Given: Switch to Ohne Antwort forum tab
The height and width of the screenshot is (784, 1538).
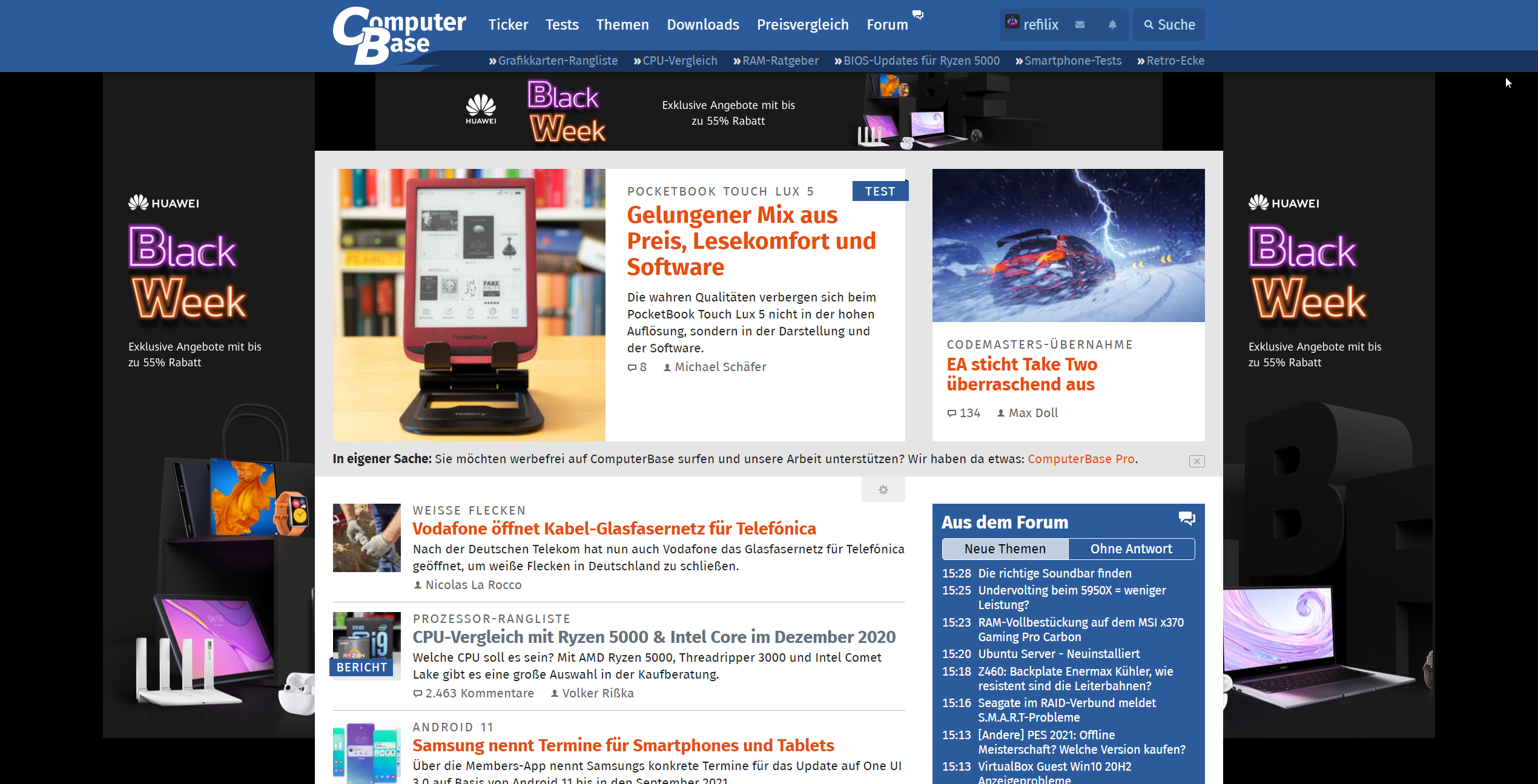Looking at the screenshot, I should coord(1131,549).
